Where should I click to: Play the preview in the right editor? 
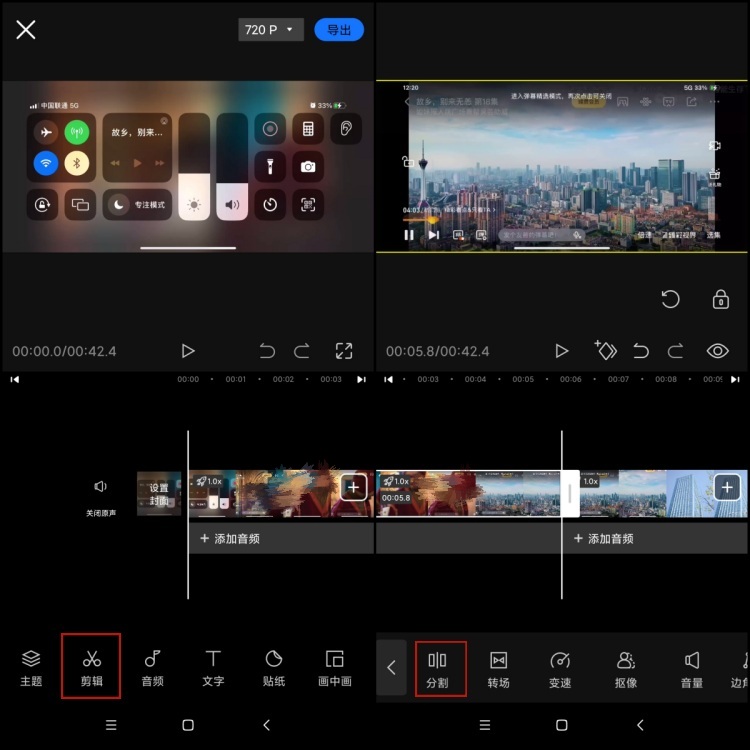[x=562, y=351]
